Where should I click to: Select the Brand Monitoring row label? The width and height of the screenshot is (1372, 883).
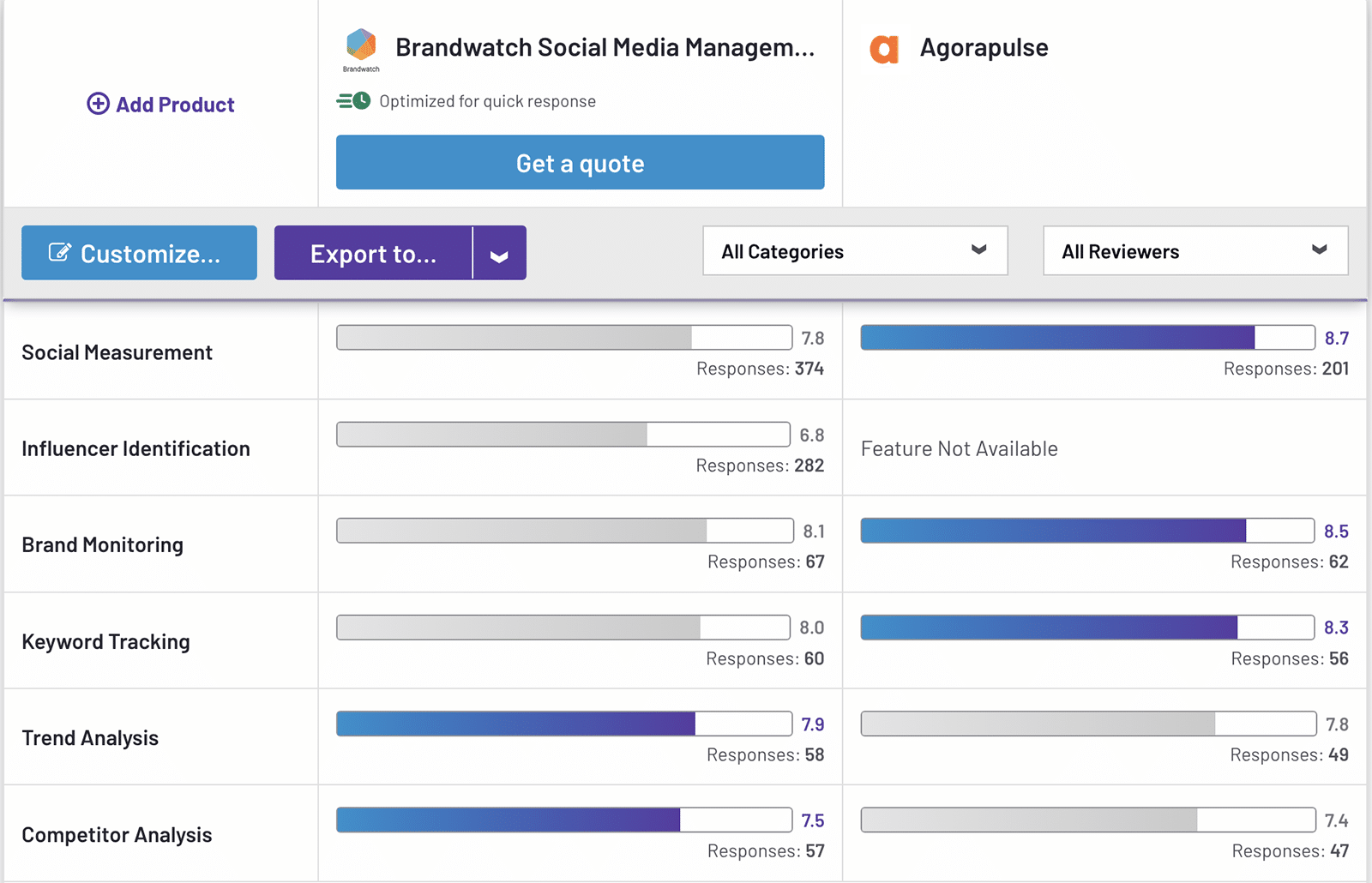point(102,545)
